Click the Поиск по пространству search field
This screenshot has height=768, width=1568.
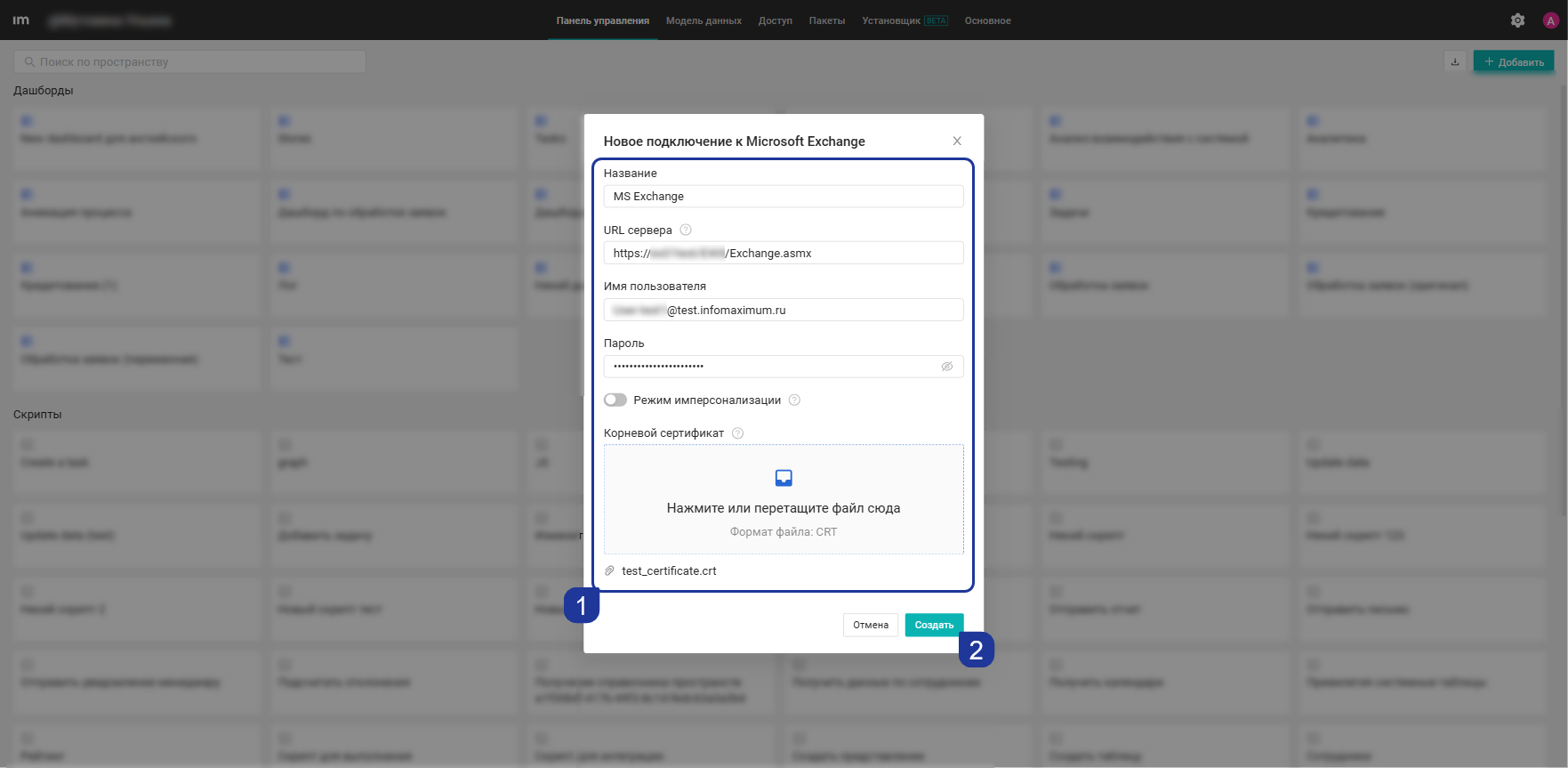(189, 61)
